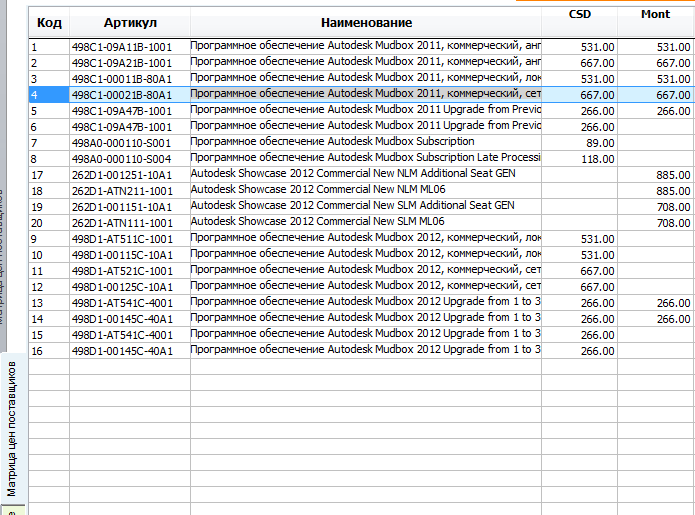This screenshot has height=515, width=695.
Task: Select the last row with code 16
Action: point(361,351)
